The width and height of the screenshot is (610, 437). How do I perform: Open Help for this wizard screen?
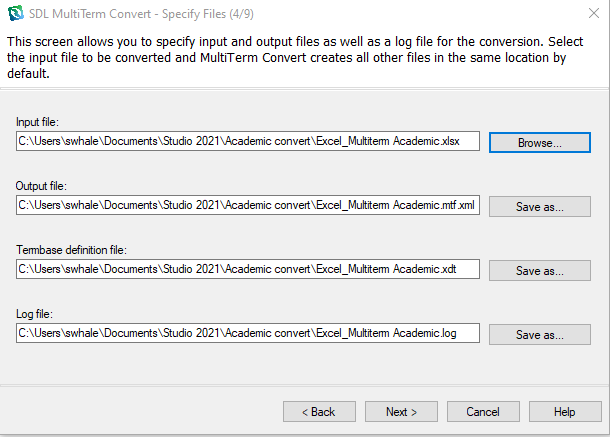(565, 411)
